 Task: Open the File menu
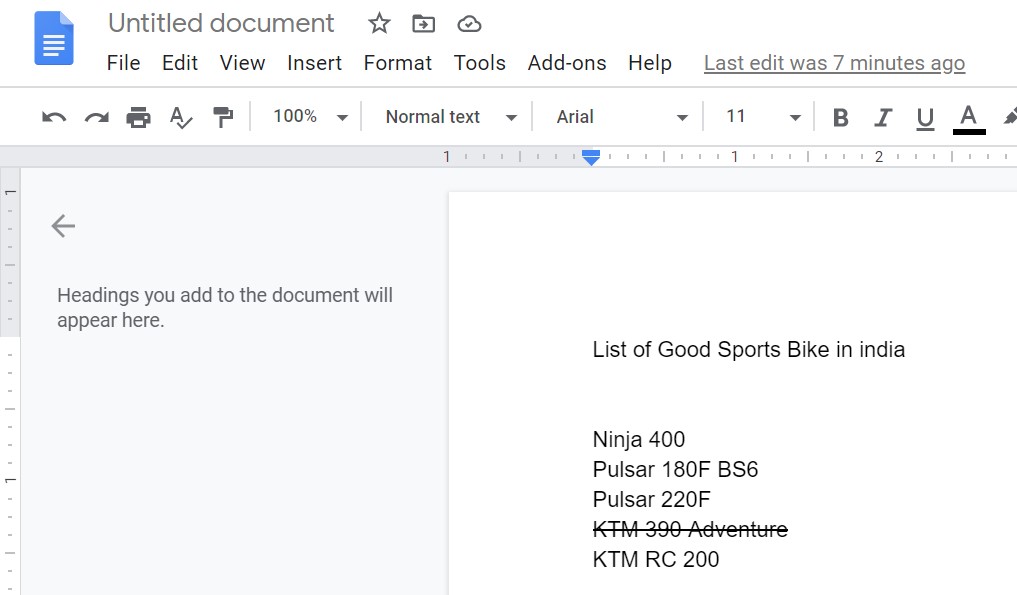123,63
